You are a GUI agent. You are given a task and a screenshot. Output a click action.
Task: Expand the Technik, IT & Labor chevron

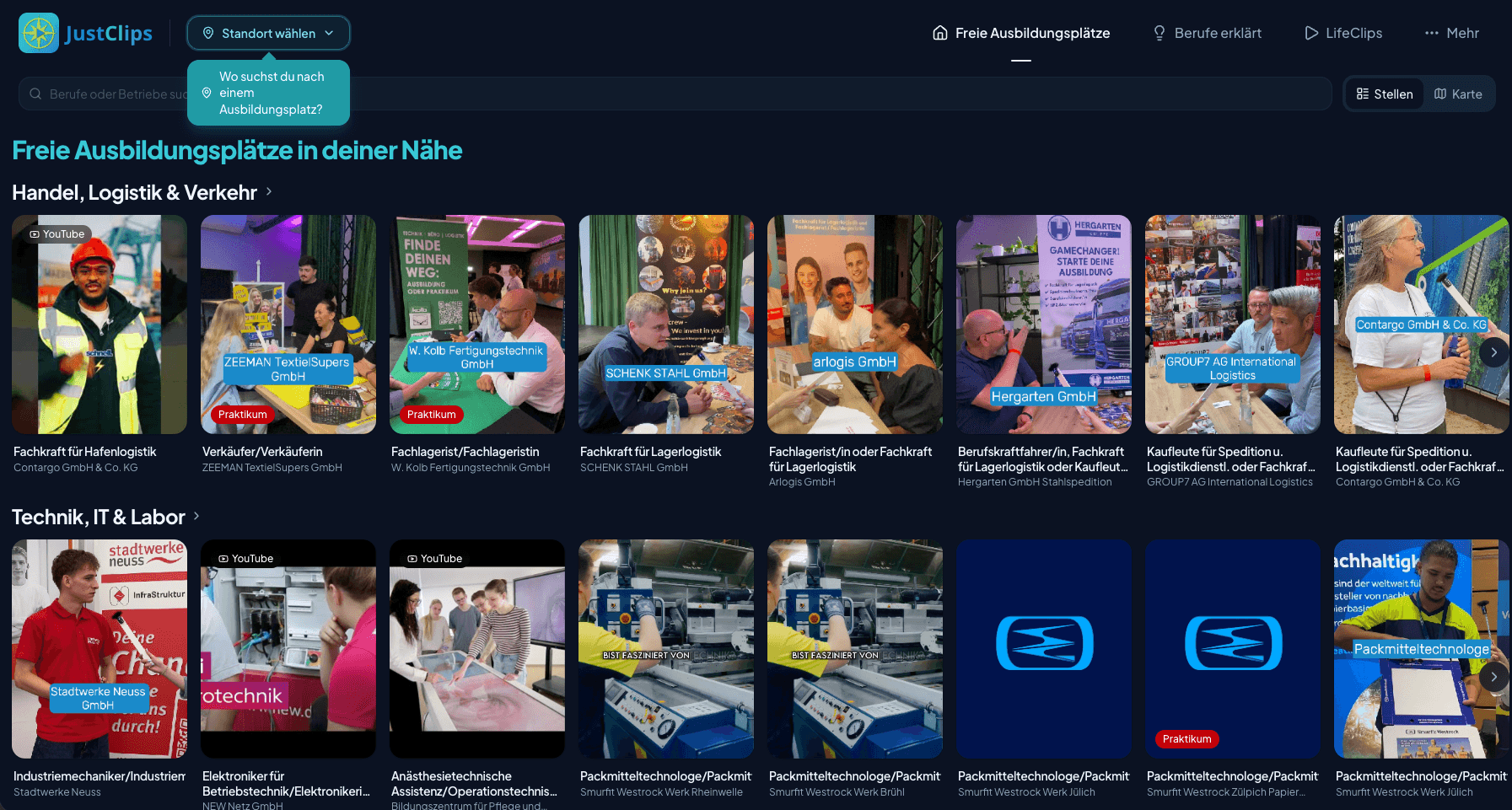point(196,516)
